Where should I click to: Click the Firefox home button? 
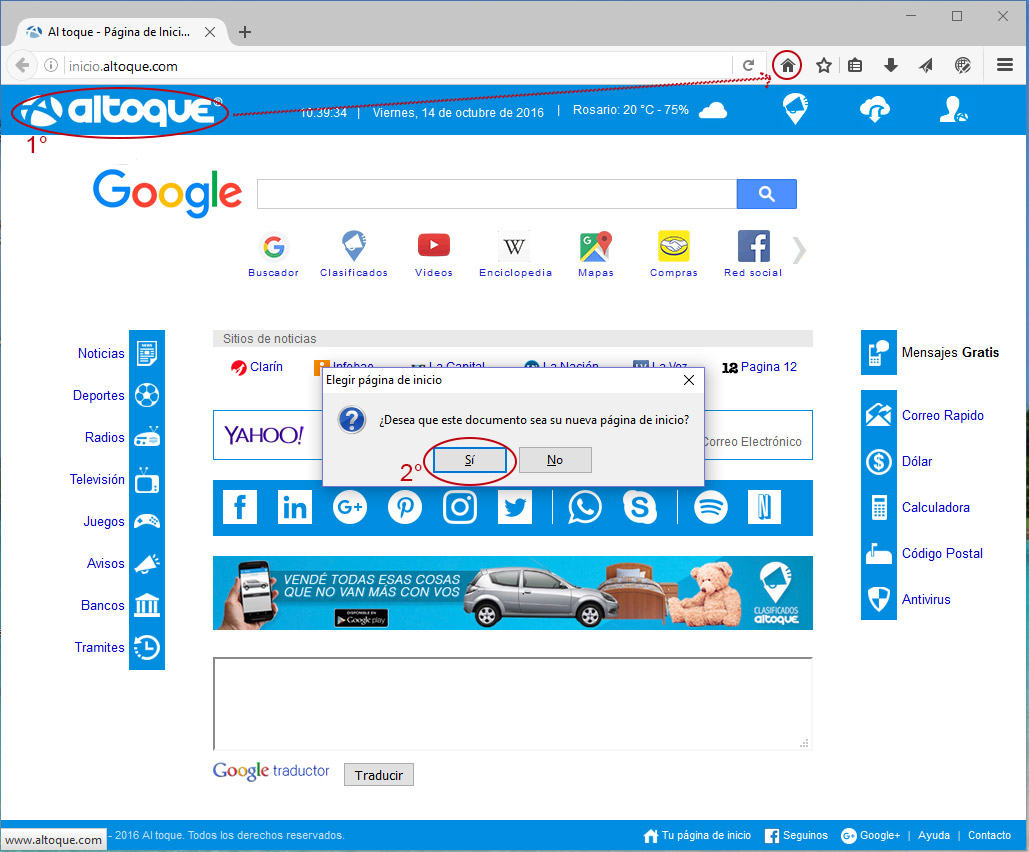click(x=788, y=66)
